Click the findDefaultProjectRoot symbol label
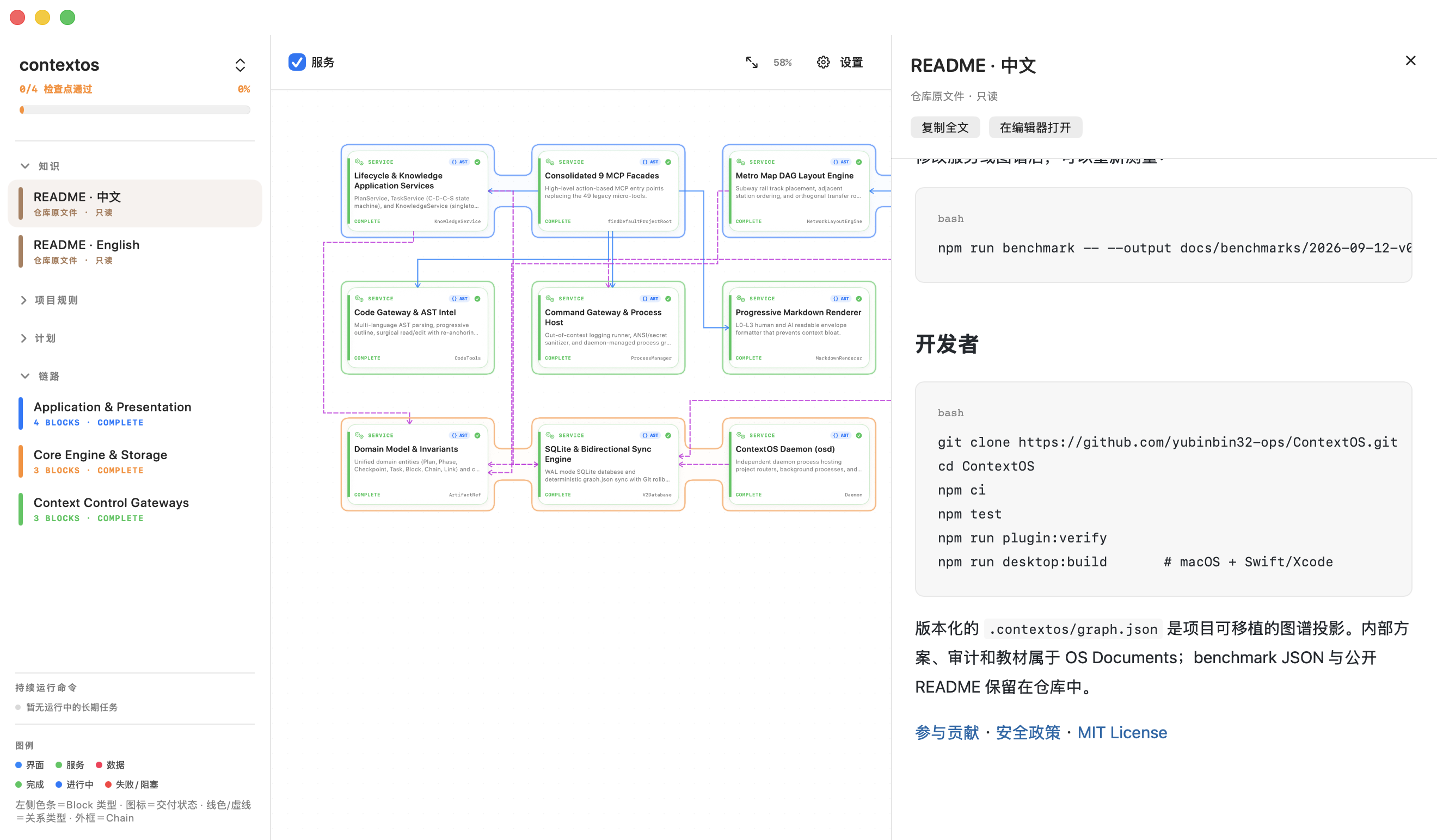The width and height of the screenshot is (1437, 840). point(639,221)
